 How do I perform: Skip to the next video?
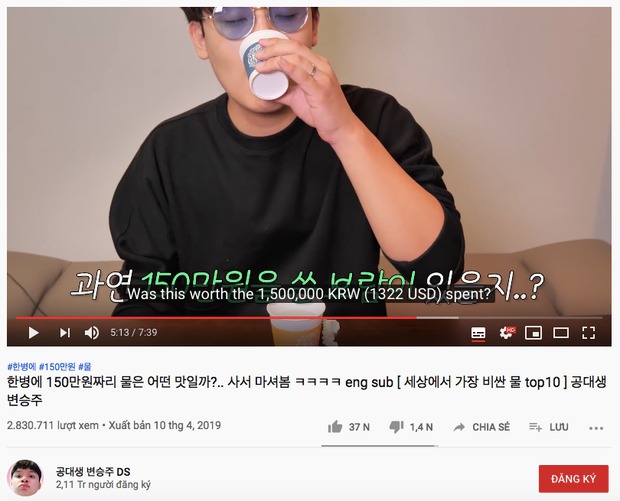[65, 333]
